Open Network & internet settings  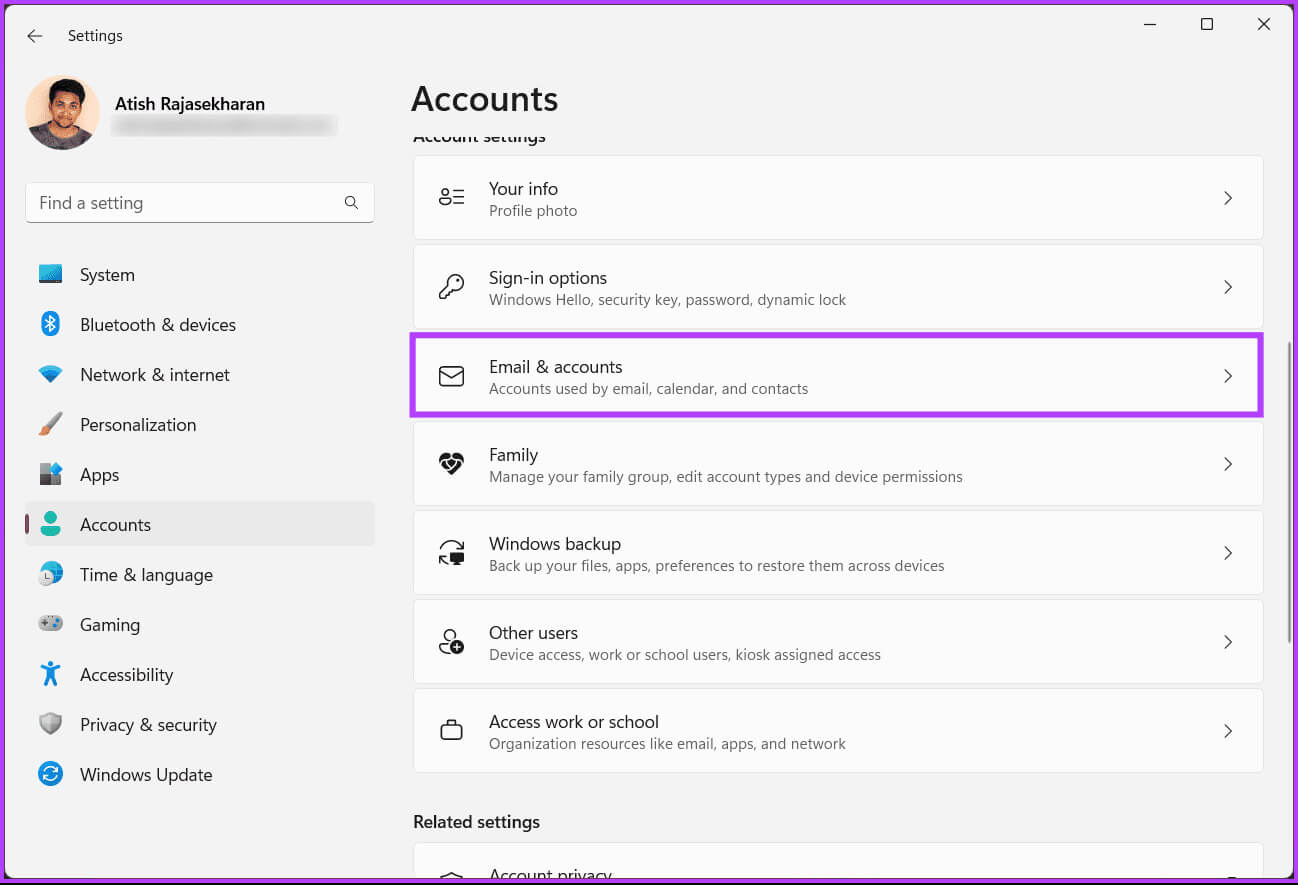[x=200, y=374]
